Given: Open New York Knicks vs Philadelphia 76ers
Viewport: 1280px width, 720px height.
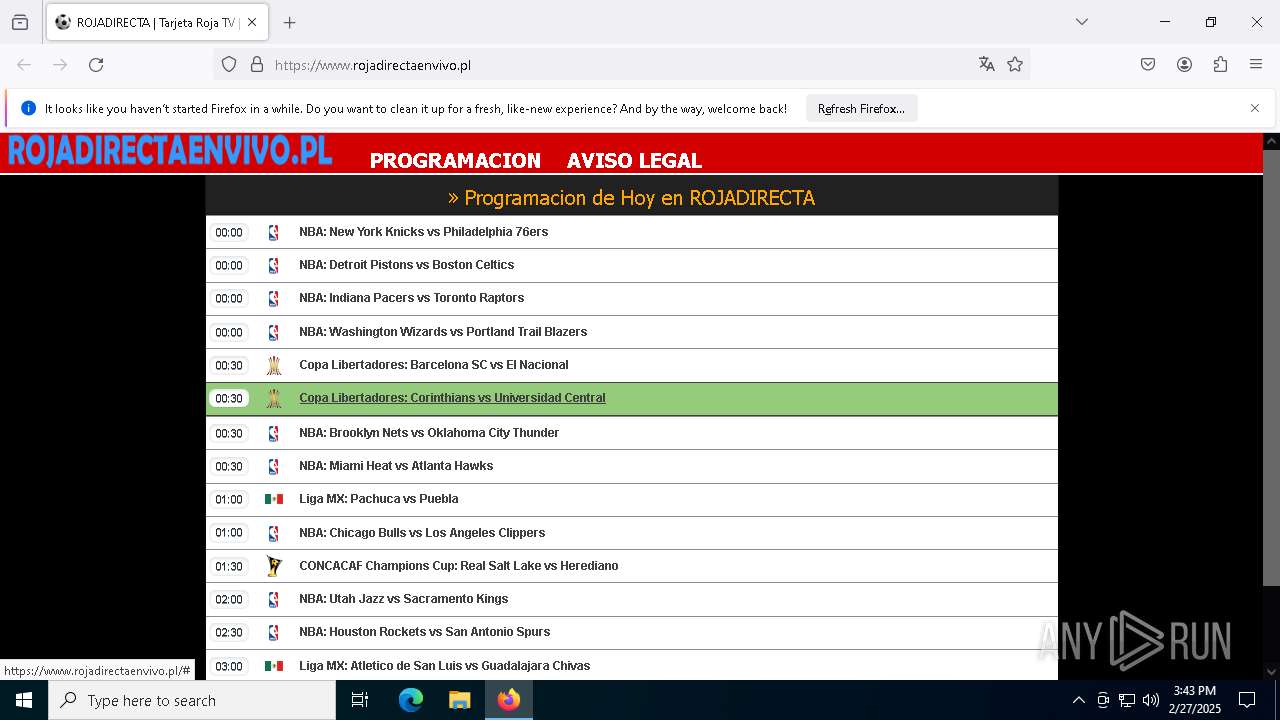Looking at the screenshot, I should coord(423,232).
